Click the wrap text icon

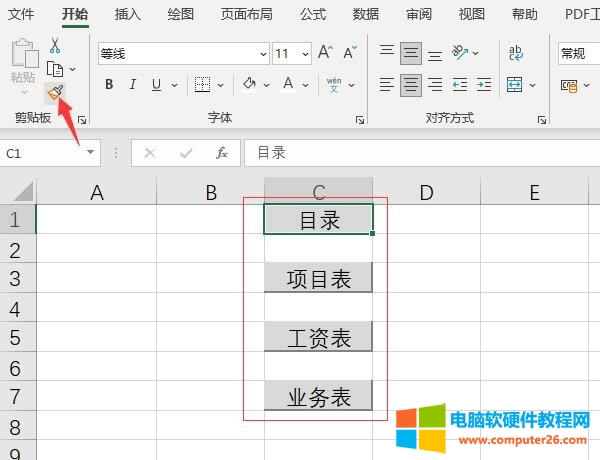[516, 53]
